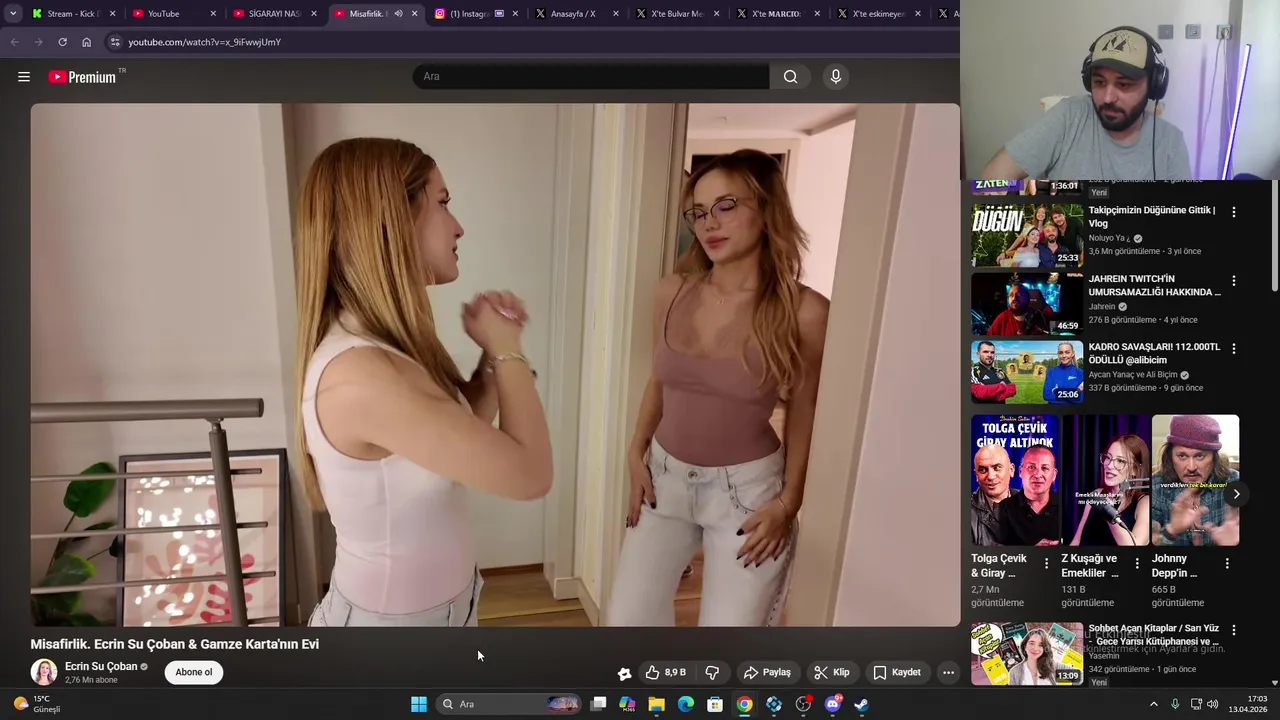Go to the browser home page icon
The height and width of the screenshot is (720, 1280).
coord(86,42)
